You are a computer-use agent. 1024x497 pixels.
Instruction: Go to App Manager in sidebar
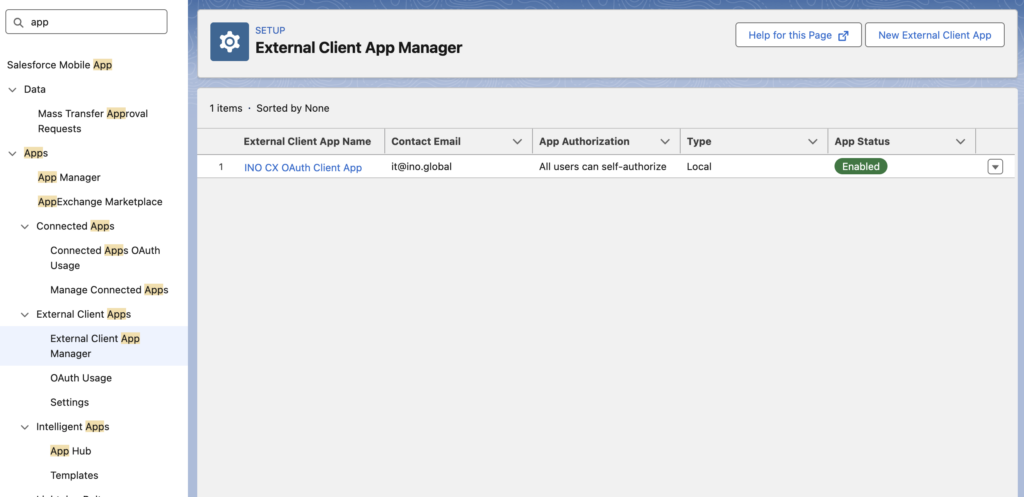coord(69,177)
